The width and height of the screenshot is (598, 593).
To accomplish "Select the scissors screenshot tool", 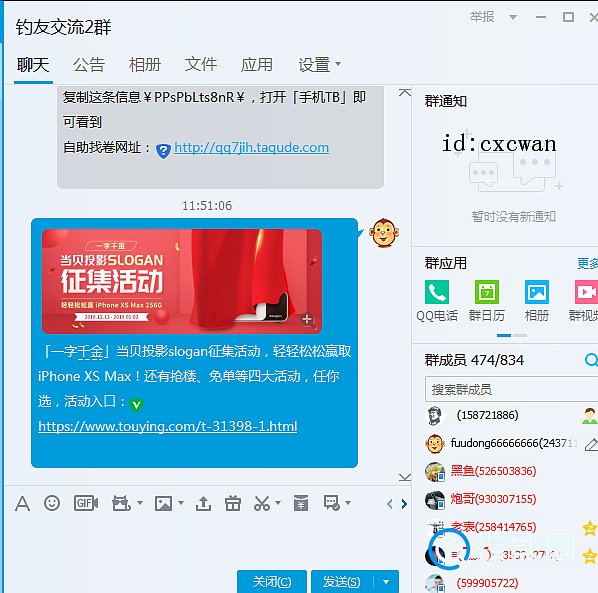I will point(262,503).
